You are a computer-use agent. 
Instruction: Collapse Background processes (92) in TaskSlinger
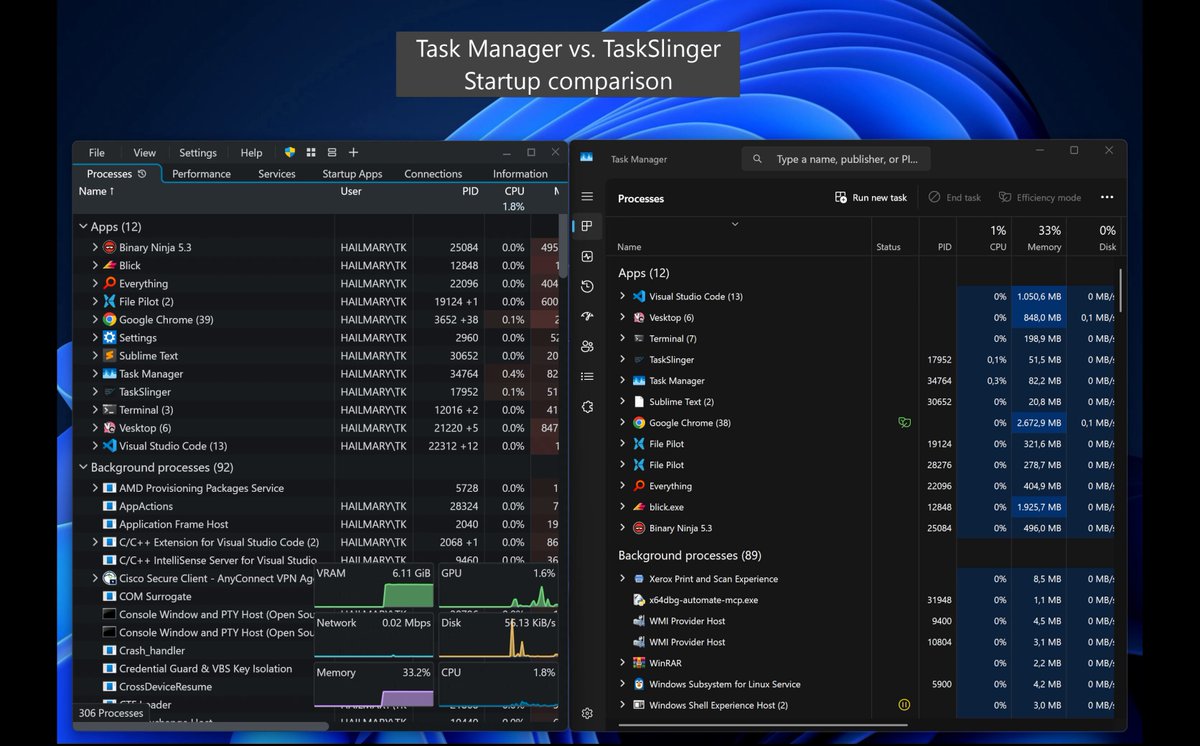pos(83,467)
